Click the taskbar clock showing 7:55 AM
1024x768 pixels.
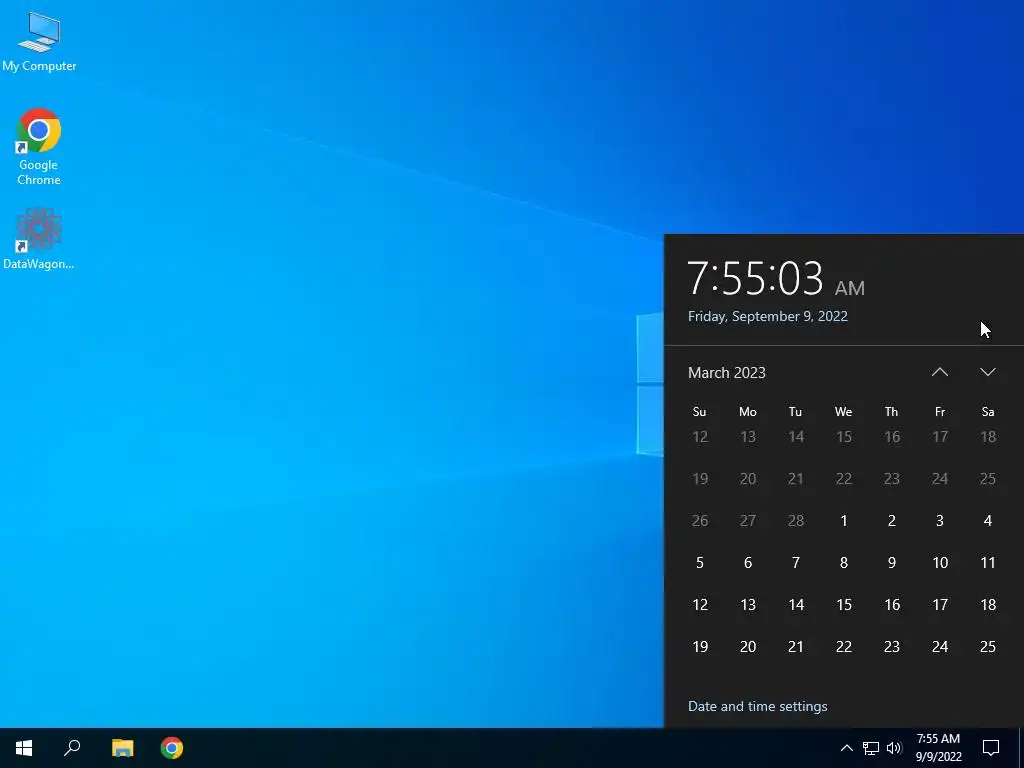[938, 748]
